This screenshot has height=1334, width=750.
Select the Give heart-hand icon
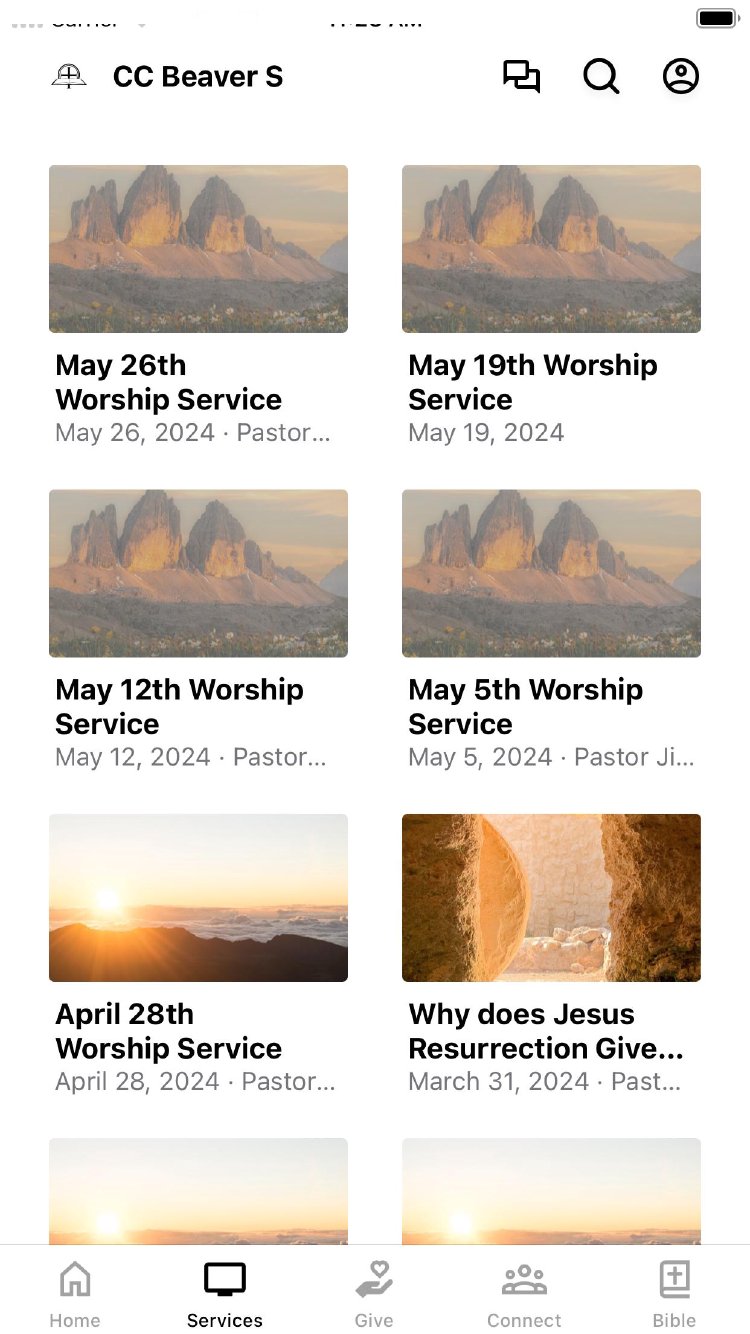click(x=374, y=1280)
